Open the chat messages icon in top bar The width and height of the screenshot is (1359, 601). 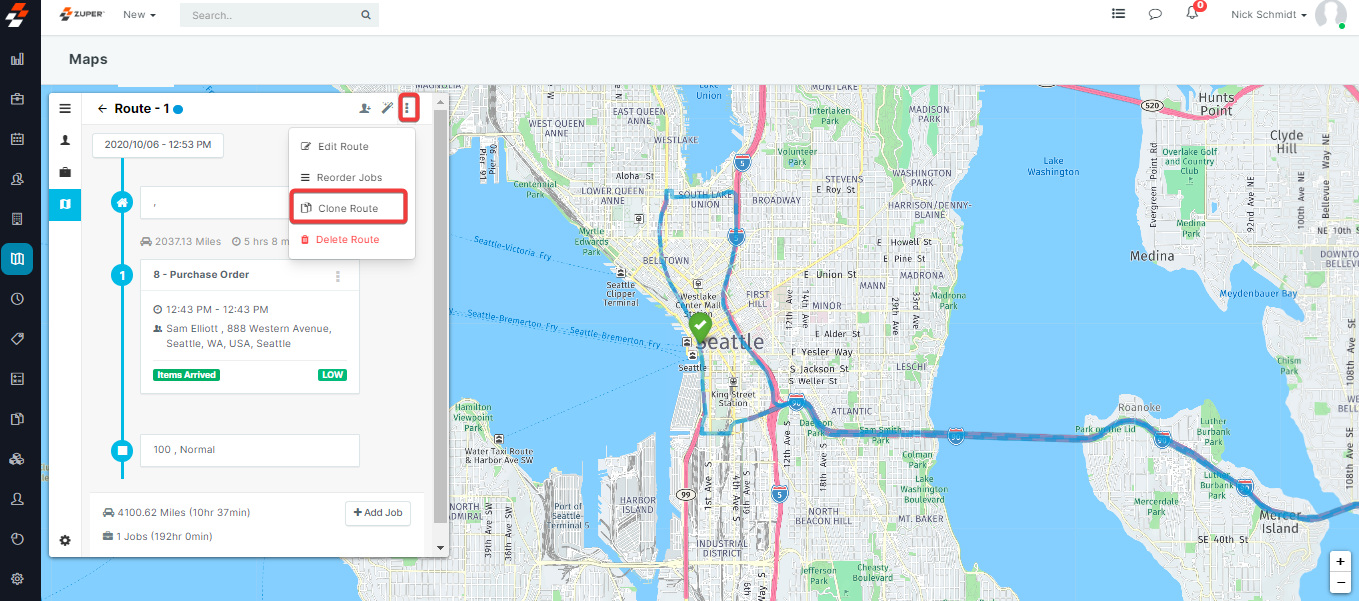(1155, 14)
